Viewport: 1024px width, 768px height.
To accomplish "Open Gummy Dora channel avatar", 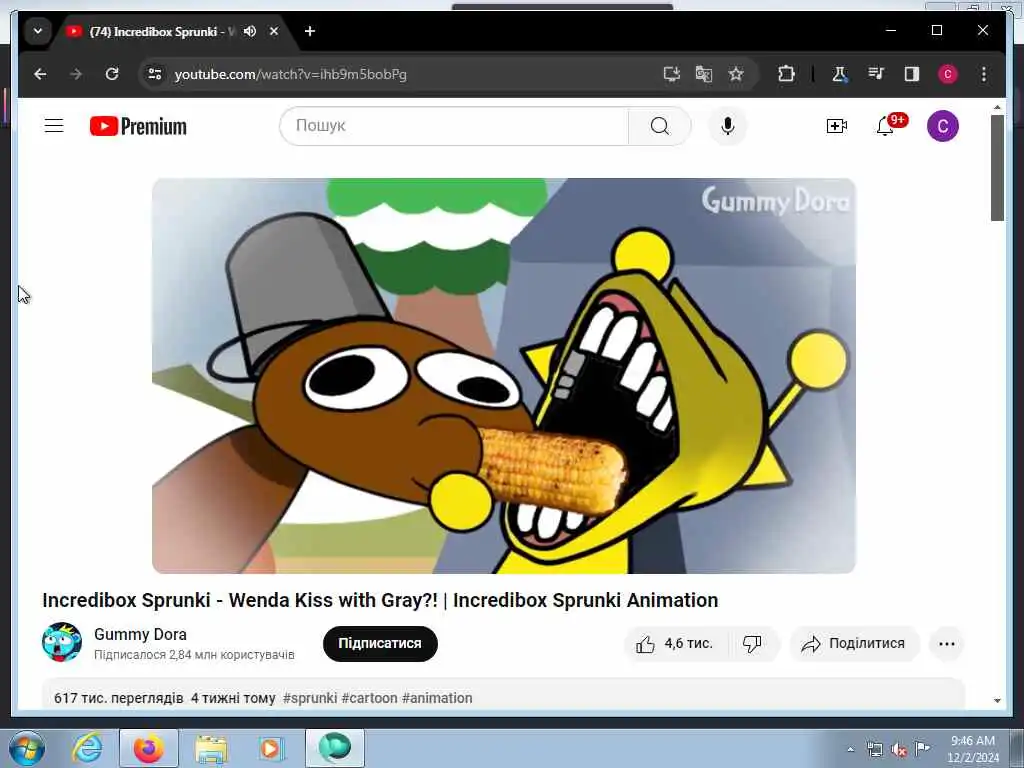I will click(62, 642).
